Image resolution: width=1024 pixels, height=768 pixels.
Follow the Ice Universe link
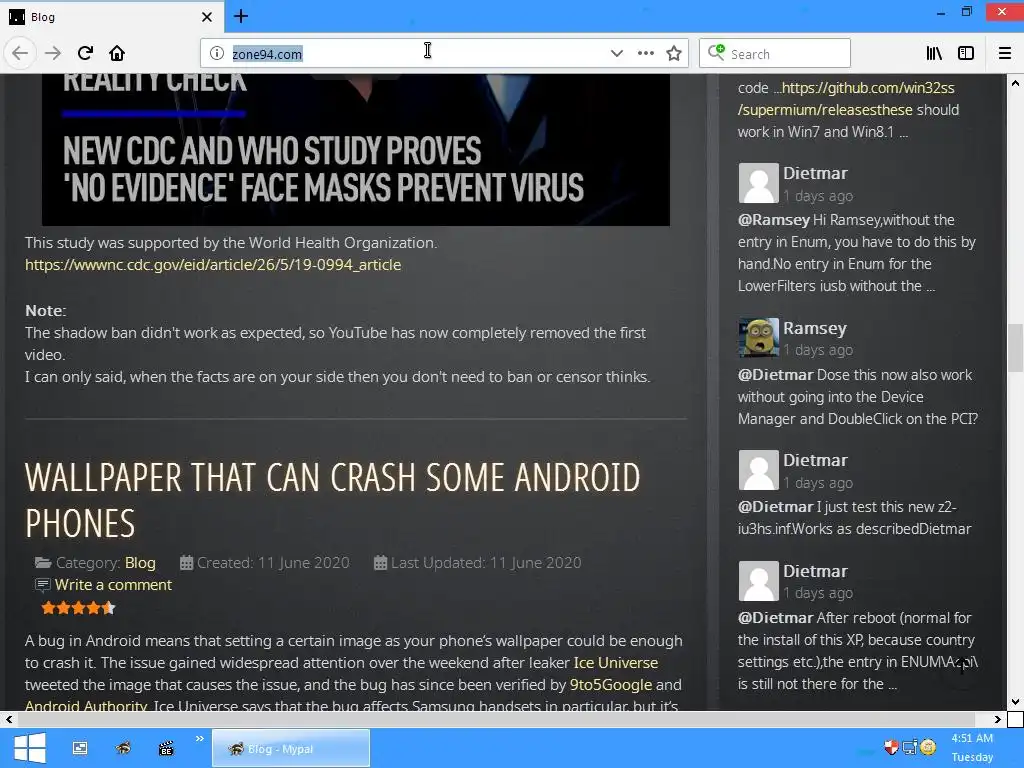point(616,663)
